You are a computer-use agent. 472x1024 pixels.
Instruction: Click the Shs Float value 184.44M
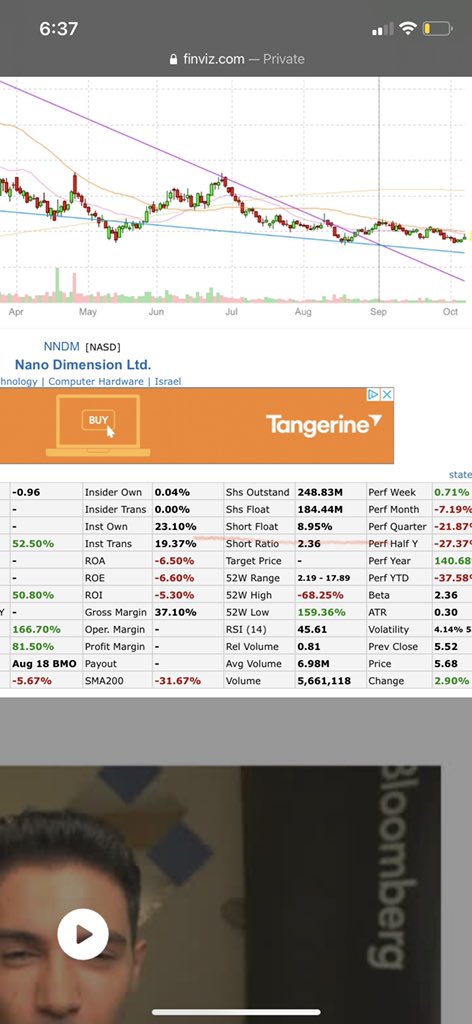pos(320,509)
